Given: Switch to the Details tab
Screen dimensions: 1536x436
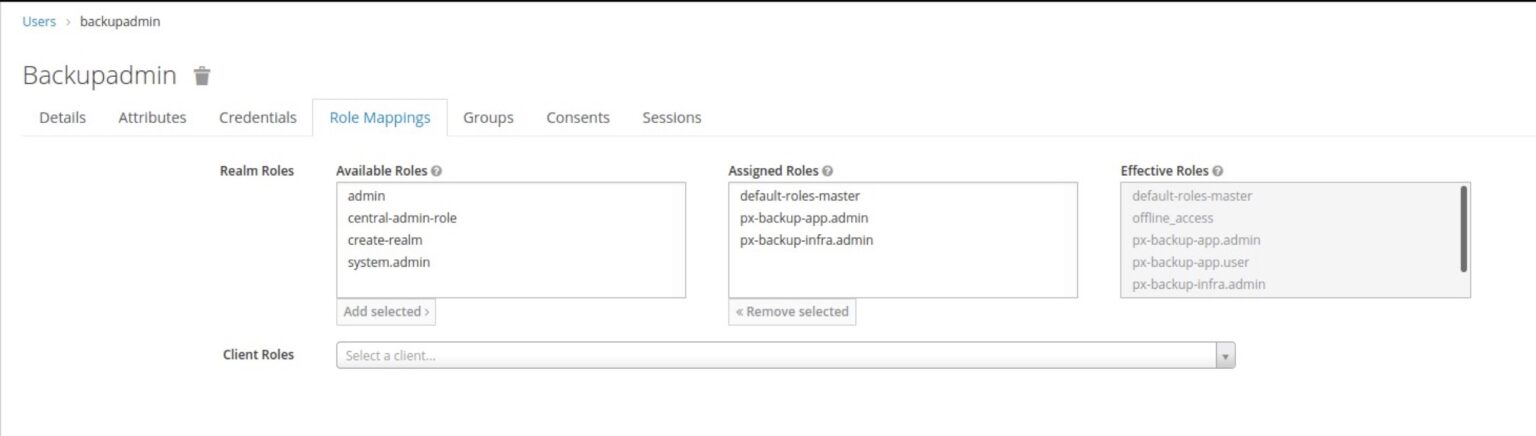Looking at the screenshot, I should [x=62, y=118].
